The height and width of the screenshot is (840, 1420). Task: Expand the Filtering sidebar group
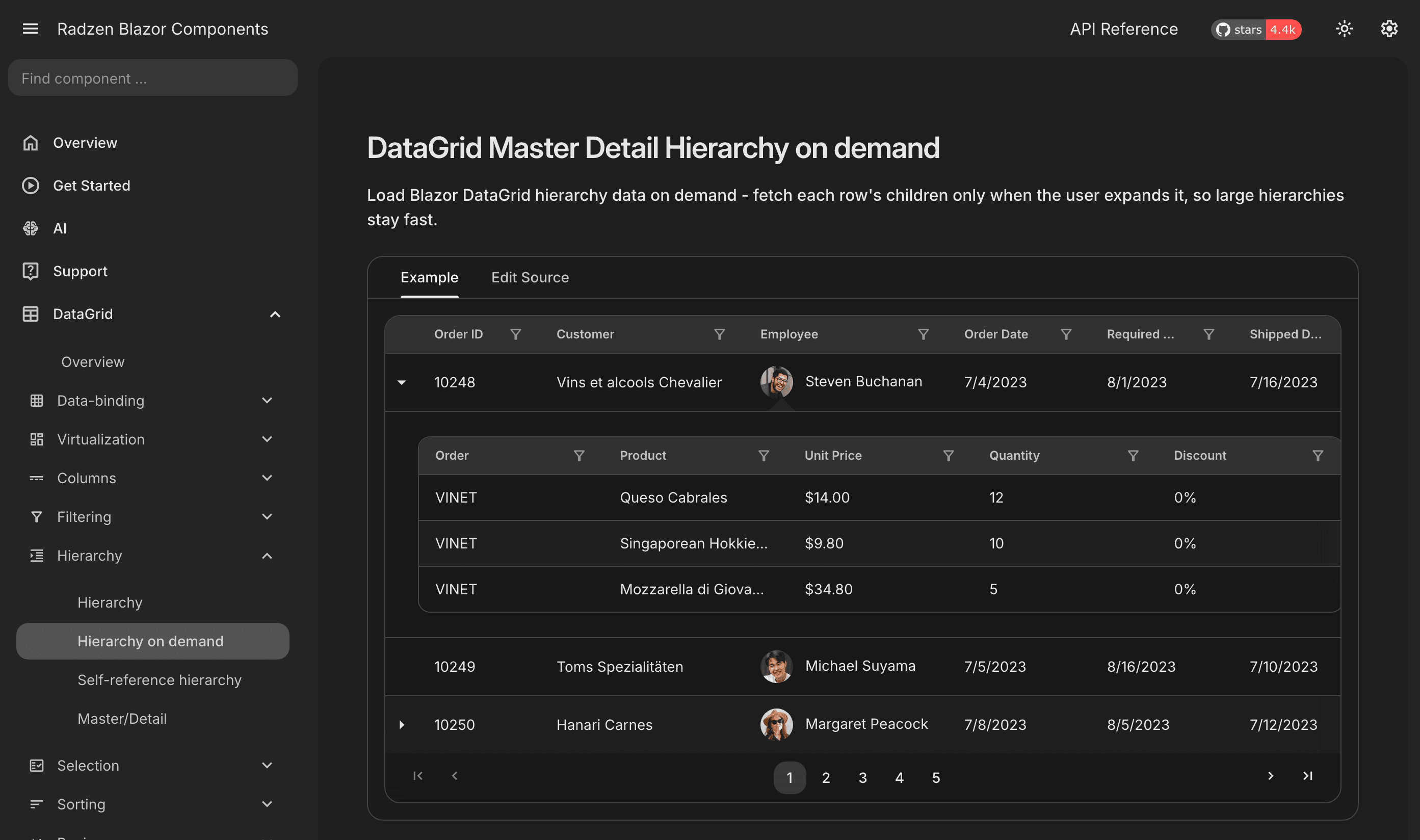tap(267, 517)
